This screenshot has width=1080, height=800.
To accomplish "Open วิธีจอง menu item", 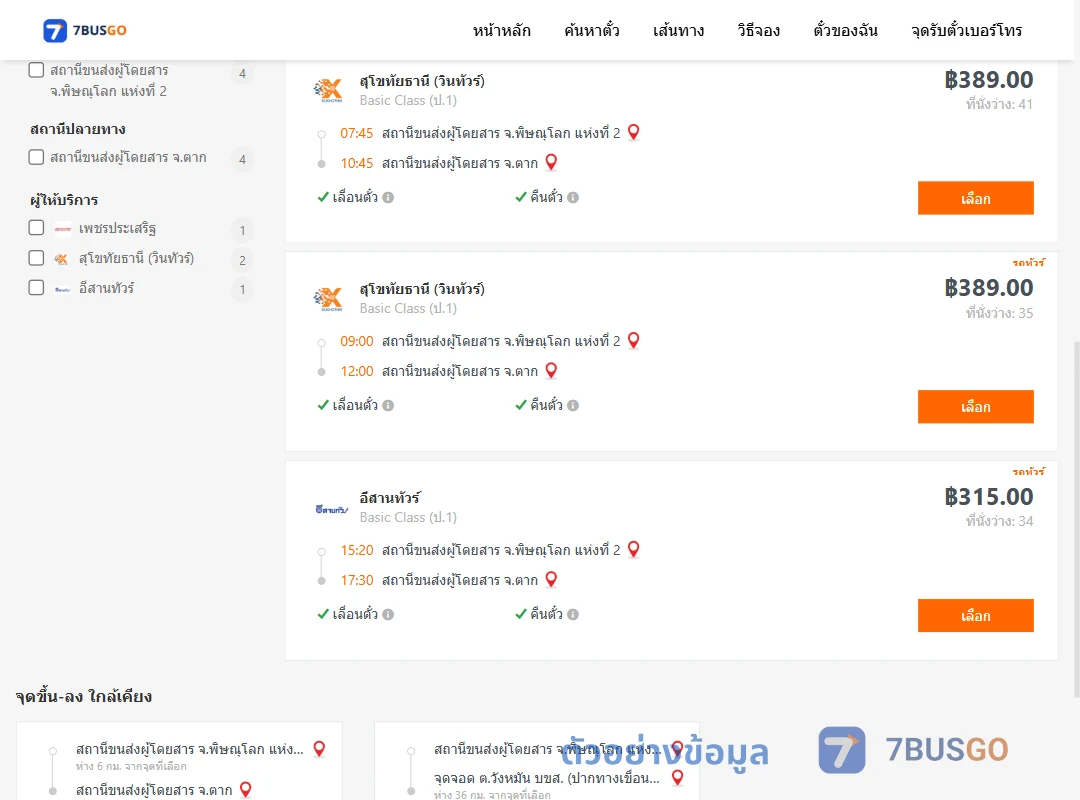I will pyautogui.click(x=758, y=30).
